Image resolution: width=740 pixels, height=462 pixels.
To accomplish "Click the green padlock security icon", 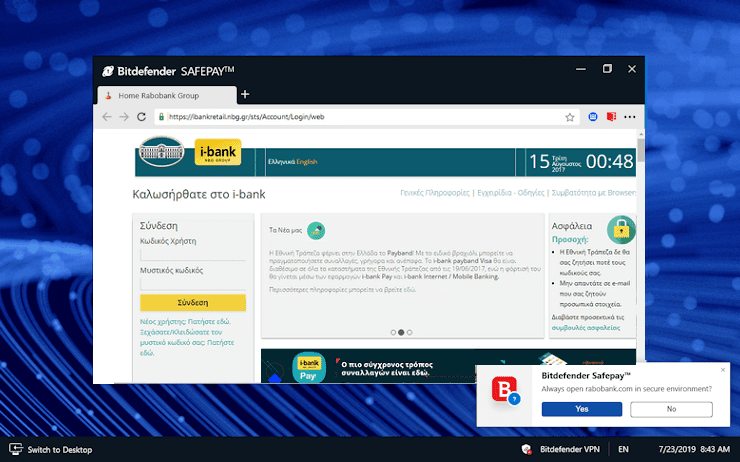I will (621, 230).
